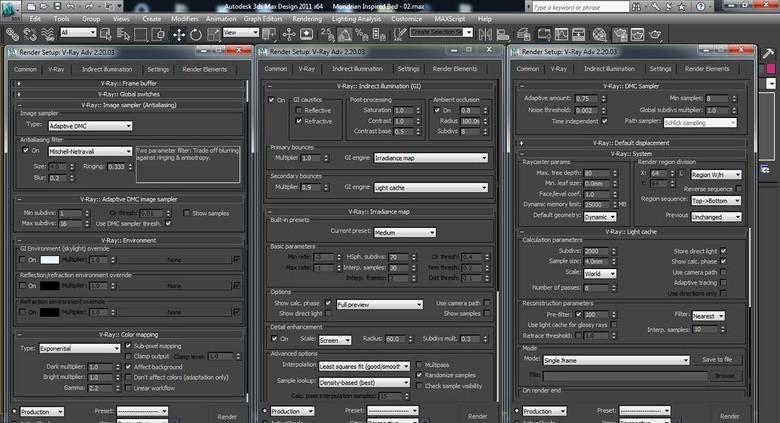This screenshot has height=423, width=780.
Task: Enable the Linear workflow checkbox
Action: click(x=128, y=388)
